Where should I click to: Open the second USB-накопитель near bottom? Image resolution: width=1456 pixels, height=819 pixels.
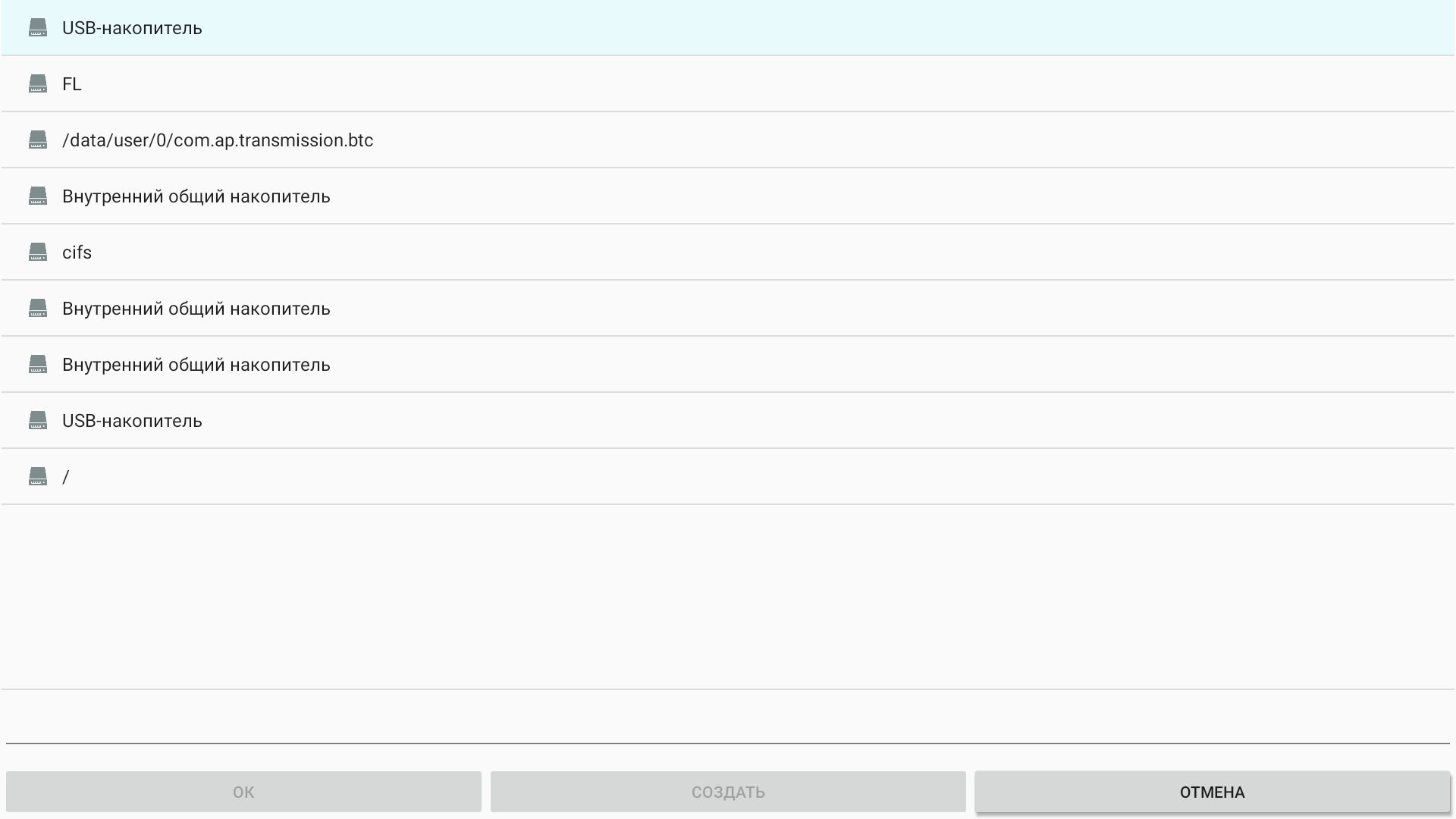tap(132, 421)
